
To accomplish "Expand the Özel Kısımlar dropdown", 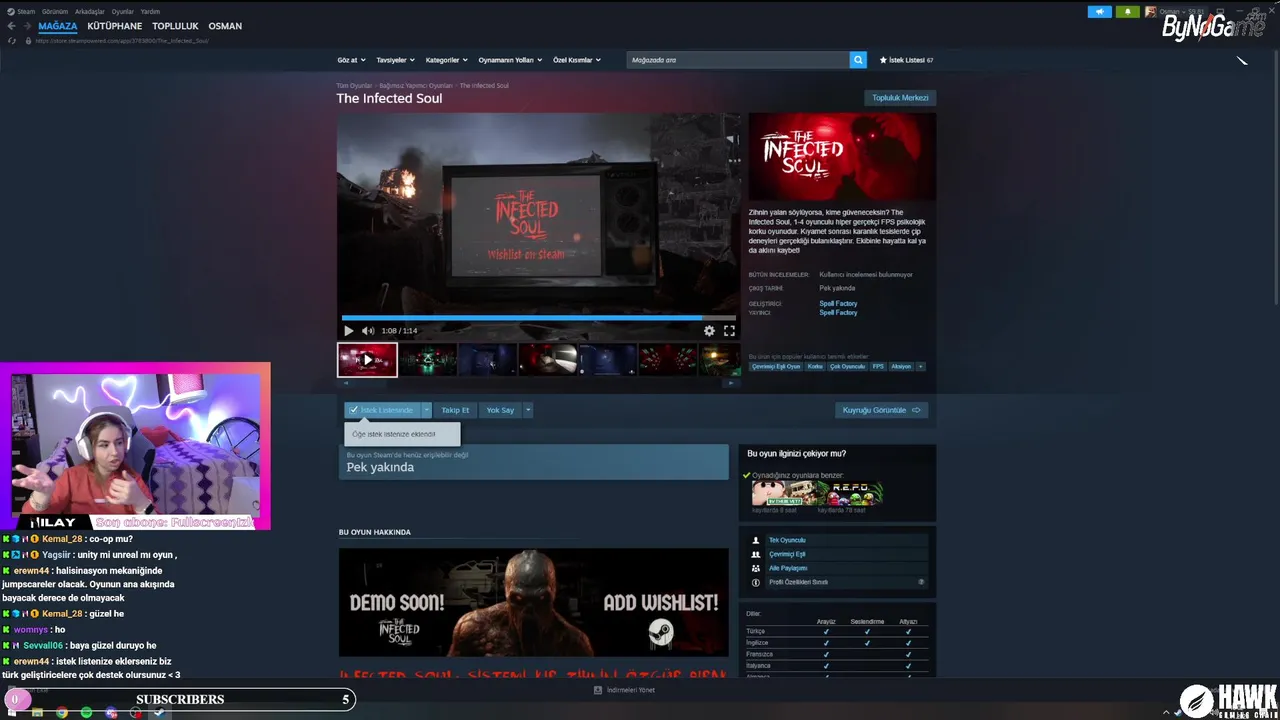I will 577,60.
